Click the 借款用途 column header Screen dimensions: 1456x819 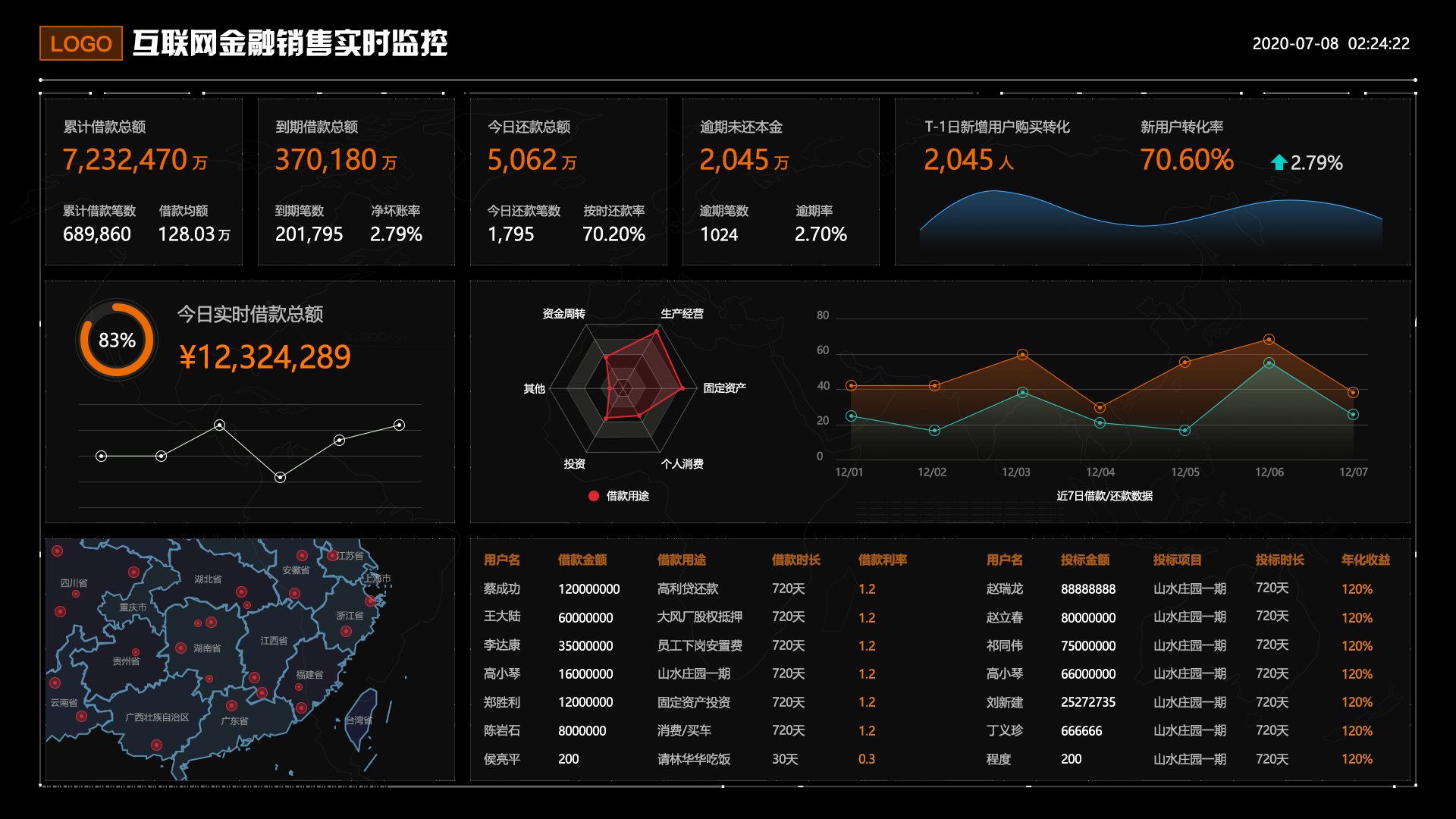[682, 560]
